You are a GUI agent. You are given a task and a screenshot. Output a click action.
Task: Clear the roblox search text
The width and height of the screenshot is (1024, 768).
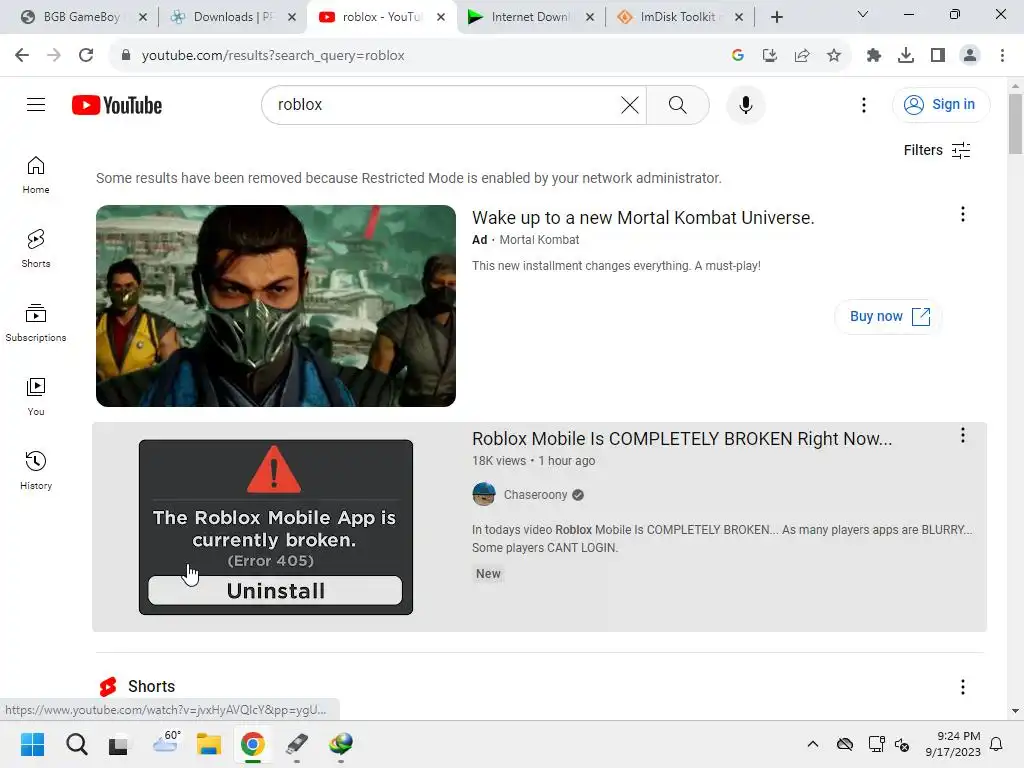(x=630, y=105)
